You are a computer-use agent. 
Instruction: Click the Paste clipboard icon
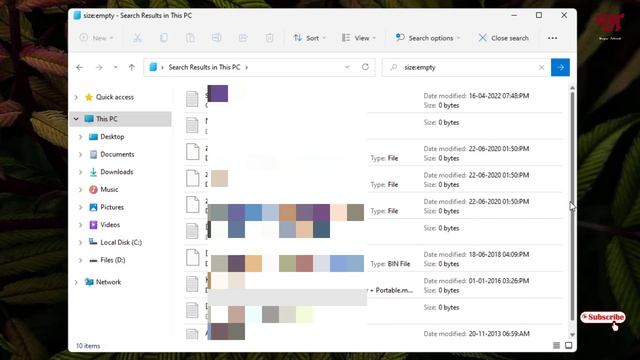[x=190, y=38]
